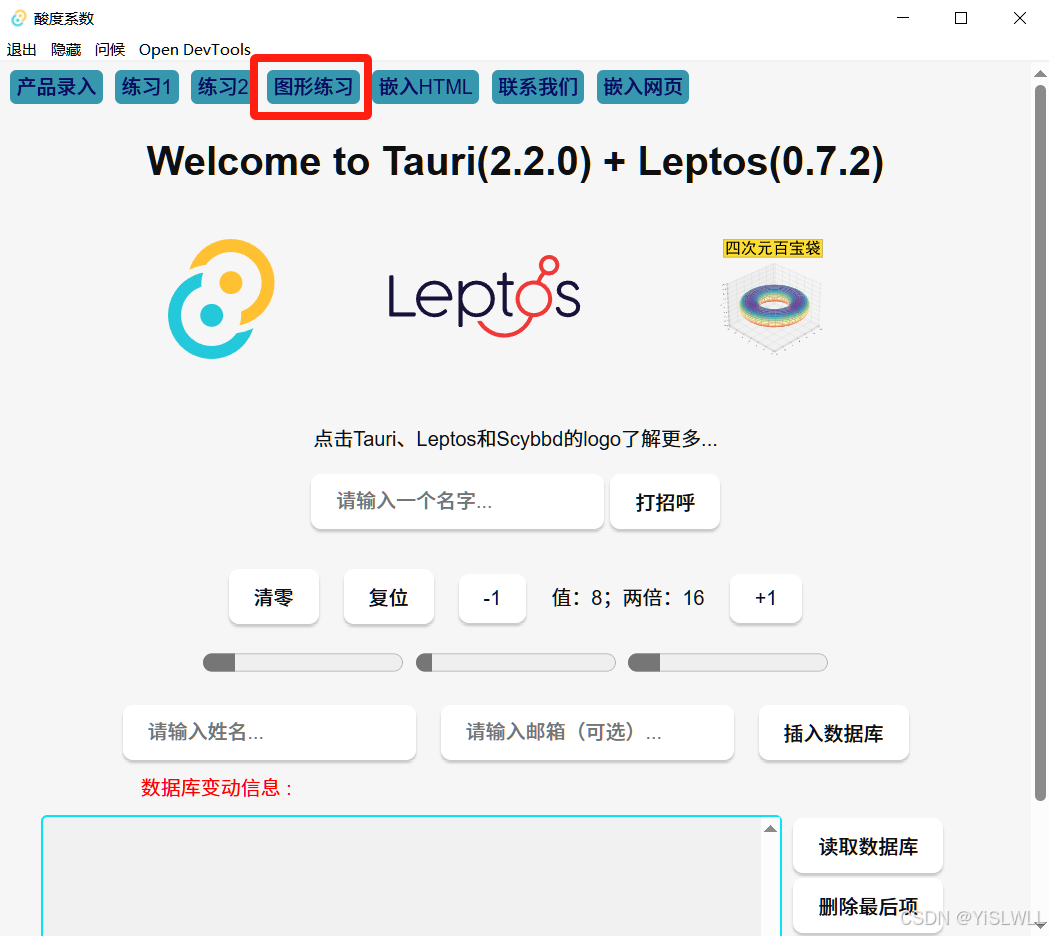Screen dimensions: 1049x936
Task: Focus the 请输入姓名 input field
Action: pos(269,733)
